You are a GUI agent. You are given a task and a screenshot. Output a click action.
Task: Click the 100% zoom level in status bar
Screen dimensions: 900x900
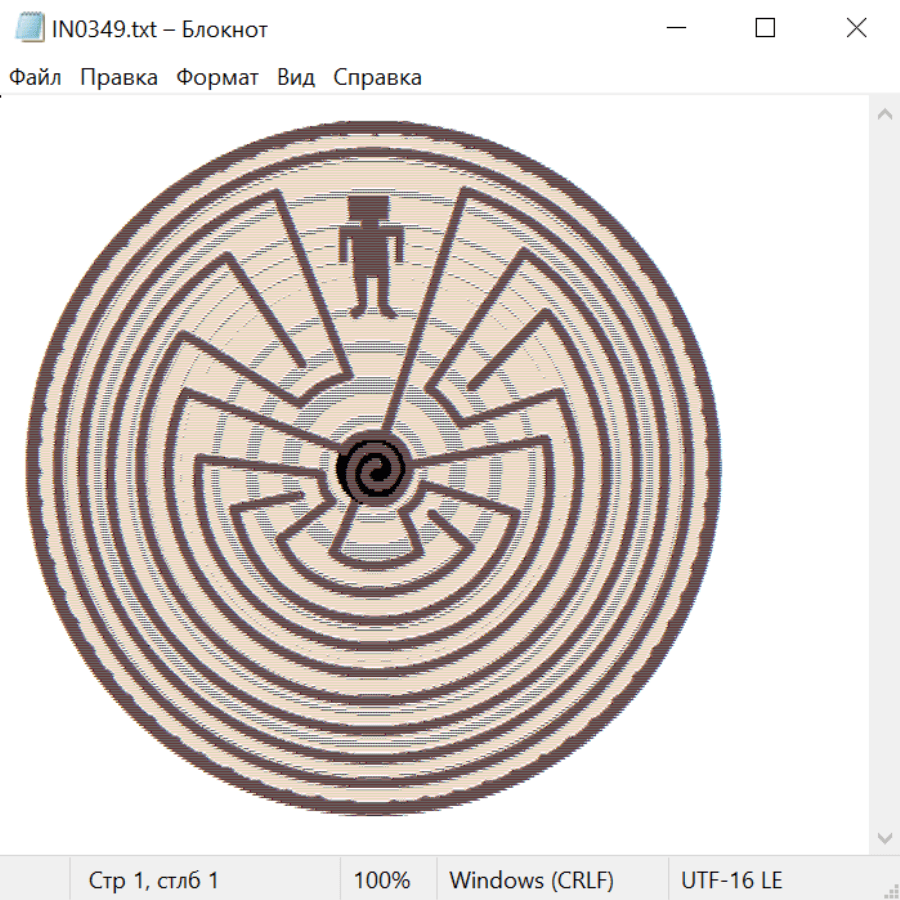pyautogui.click(x=382, y=881)
